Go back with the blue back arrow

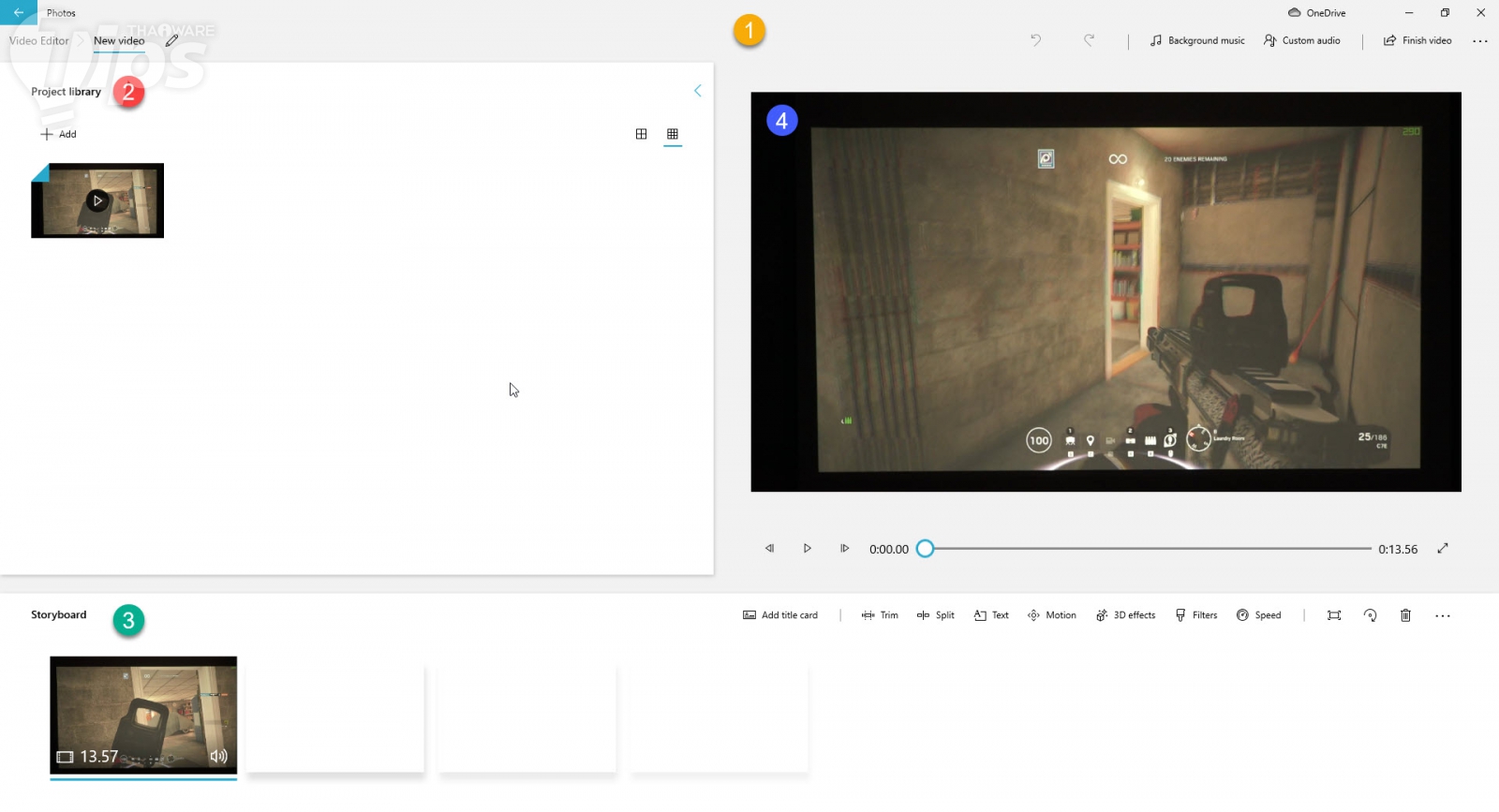click(19, 12)
